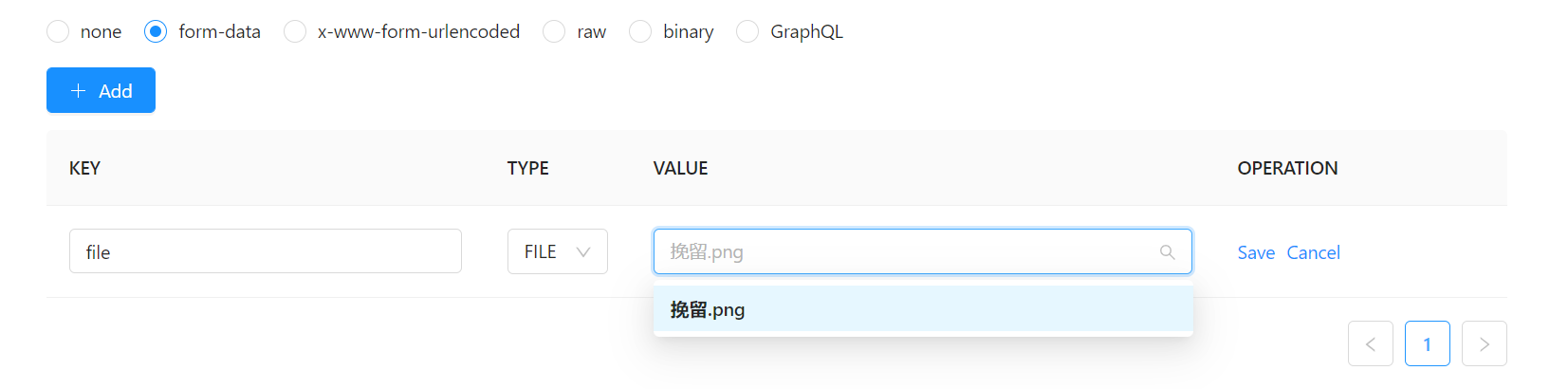The width and height of the screenshot is (1568, 389).
Task: Click the KEY column header
Action: pyautogui.click(x=85, y=168)
